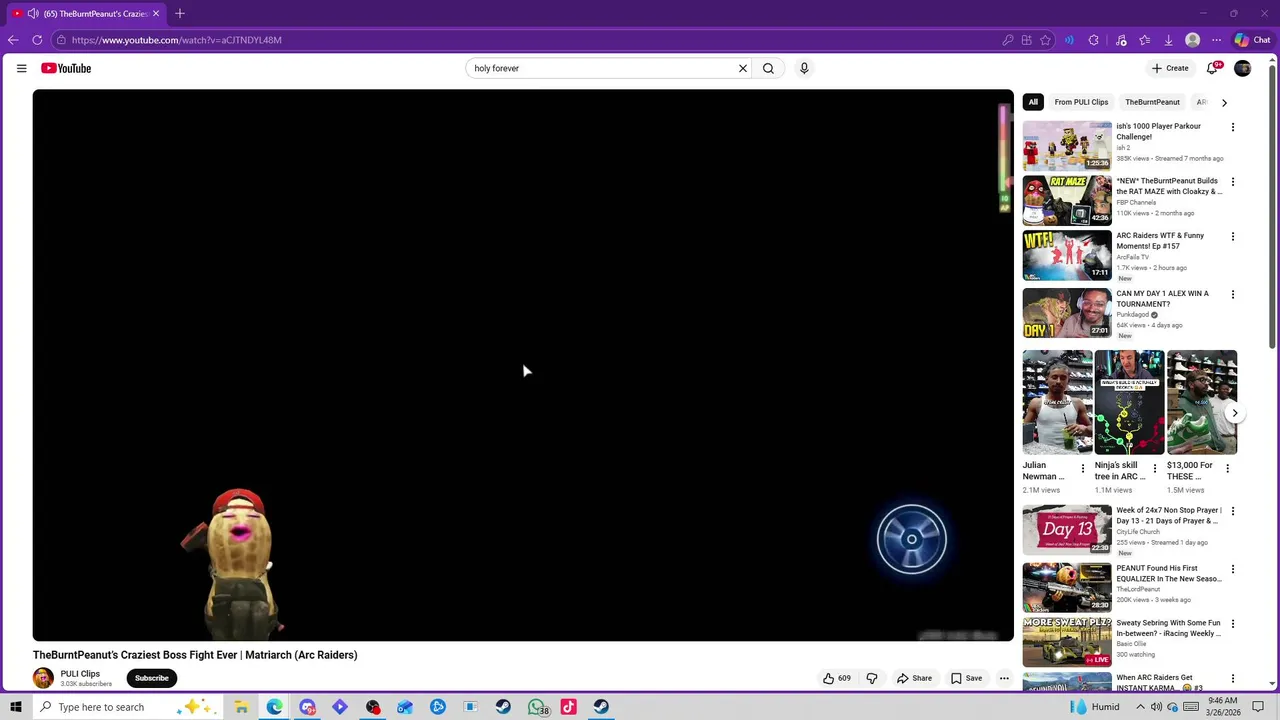Open YouTube notifications bell
Viewport: 1280px width, 720px height.
(x=1213, y=68)
